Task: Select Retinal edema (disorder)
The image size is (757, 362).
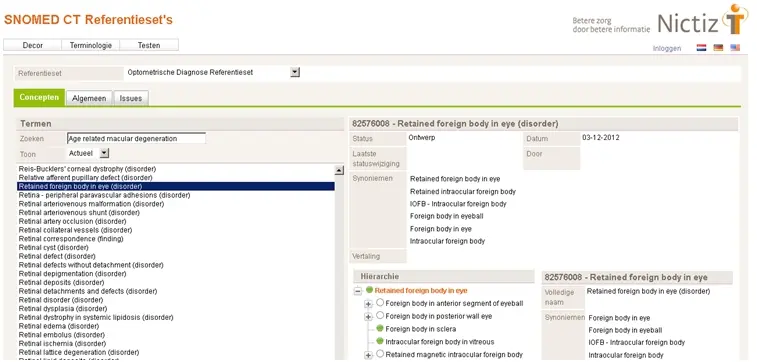Action: coord(59,326)
